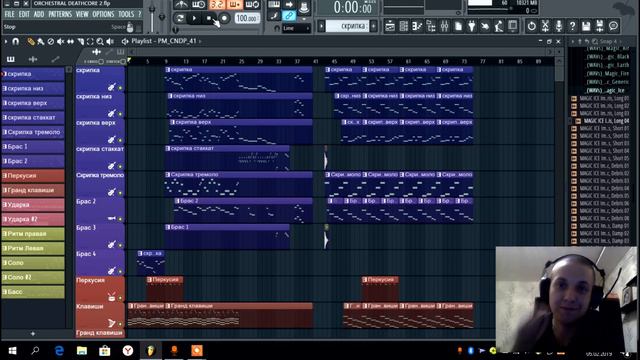
Task: Click the microphone one-click recording icon
Action: click(559, 26)
